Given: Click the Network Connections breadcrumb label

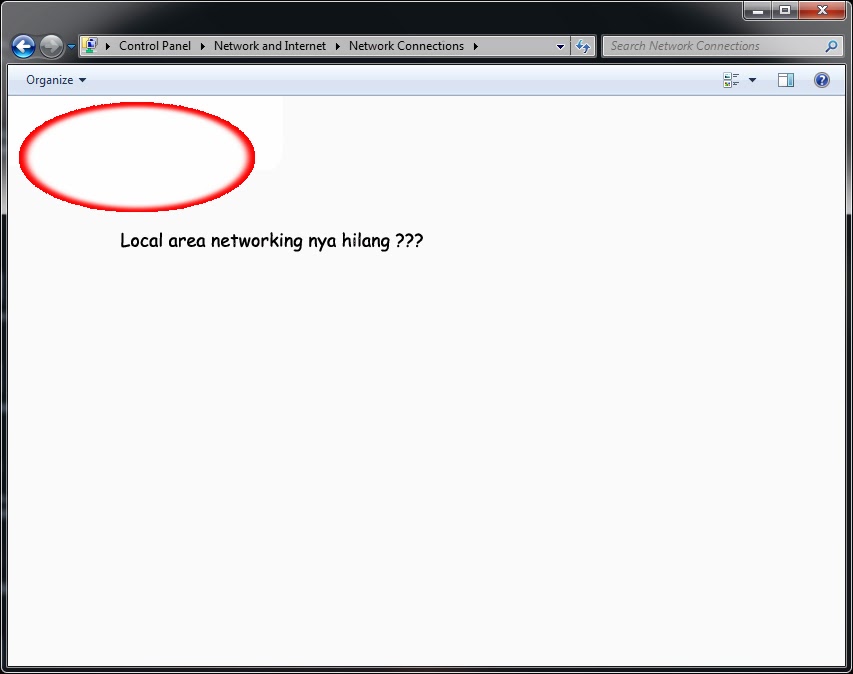Looking at the screenshot, I should tap(406, 46).
